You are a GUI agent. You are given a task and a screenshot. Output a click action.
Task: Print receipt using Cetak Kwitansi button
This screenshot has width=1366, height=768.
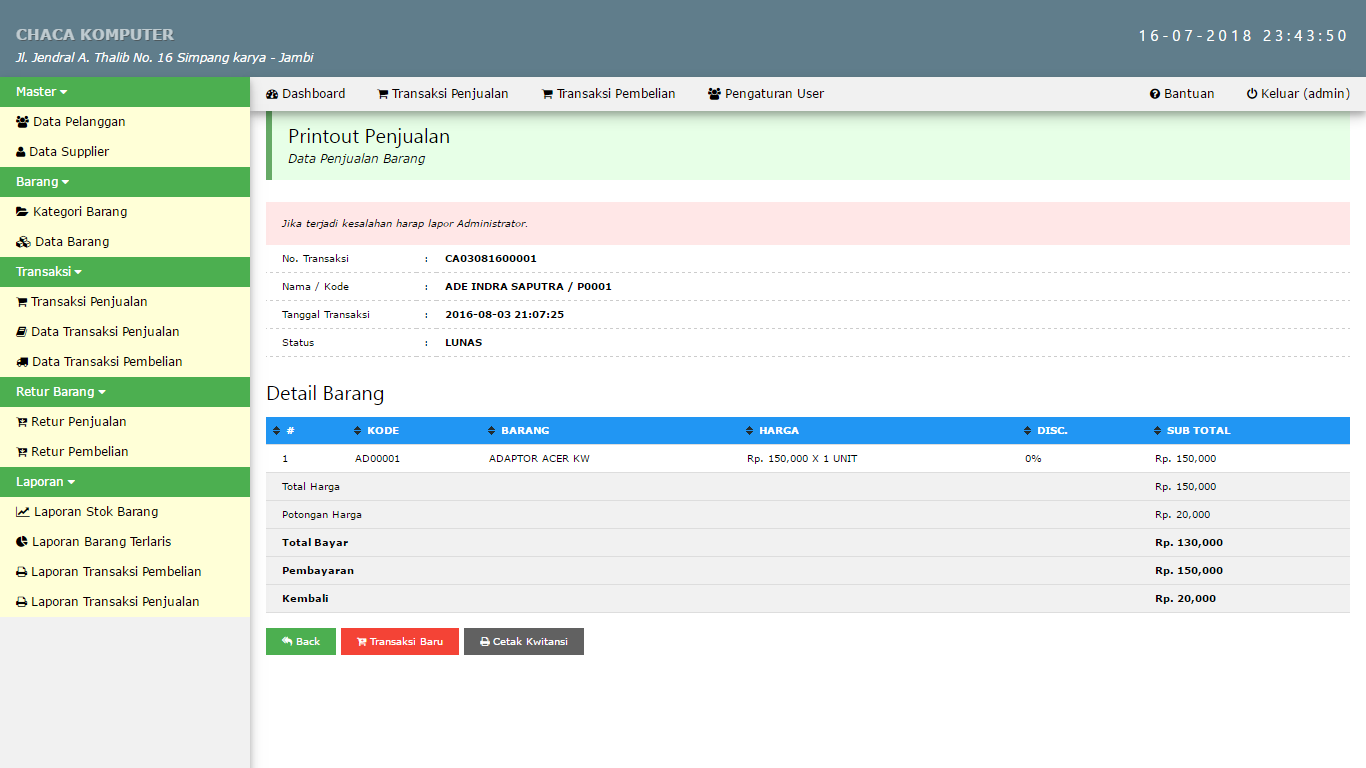pyautogui.click(x=523, y=642)
